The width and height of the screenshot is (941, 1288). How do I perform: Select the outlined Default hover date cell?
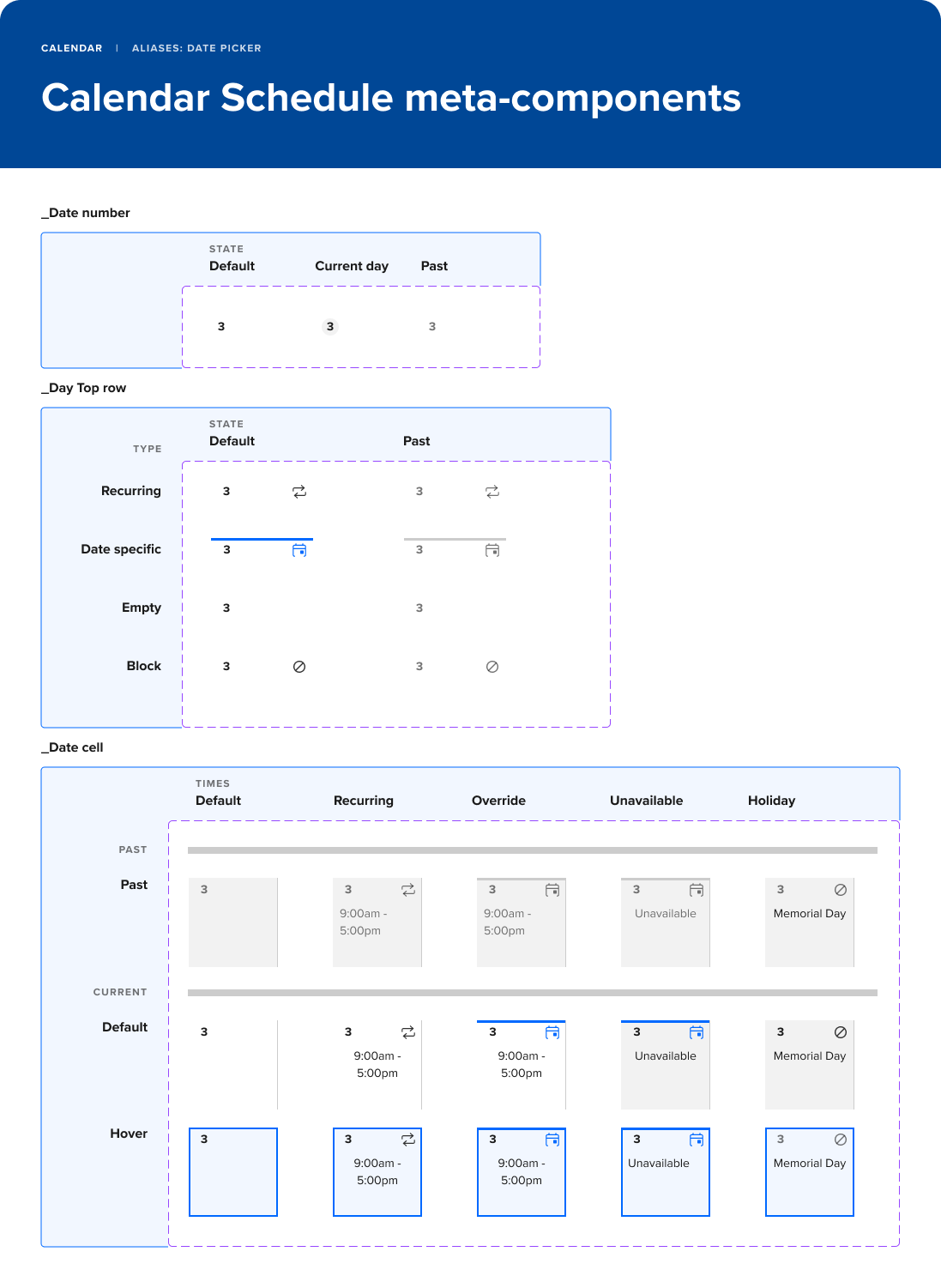[x=232, y=1171]
